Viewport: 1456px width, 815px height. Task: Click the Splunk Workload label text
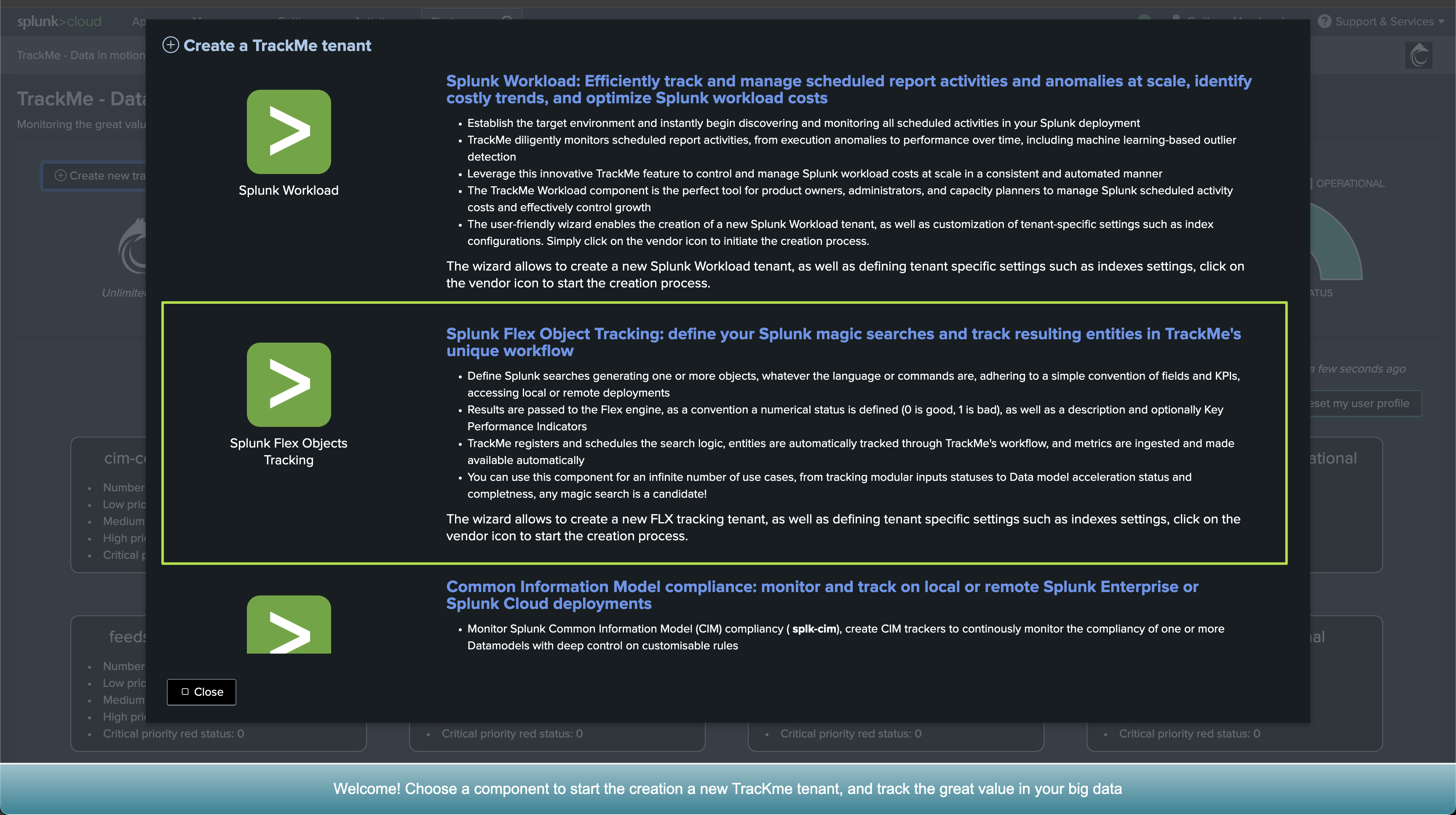(288, 190)
